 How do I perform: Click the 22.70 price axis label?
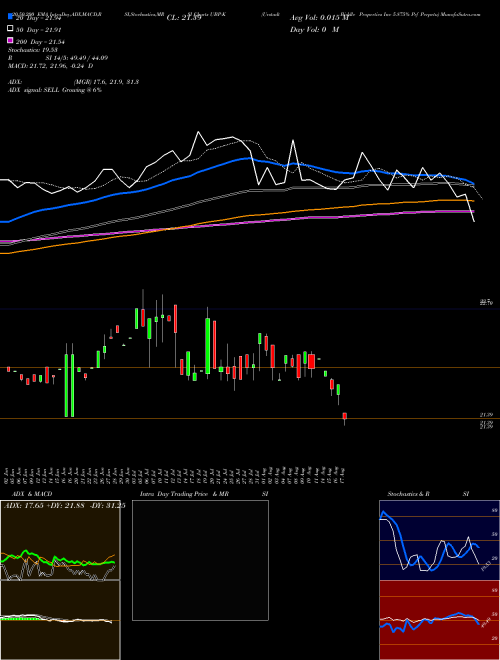[487, 302]
